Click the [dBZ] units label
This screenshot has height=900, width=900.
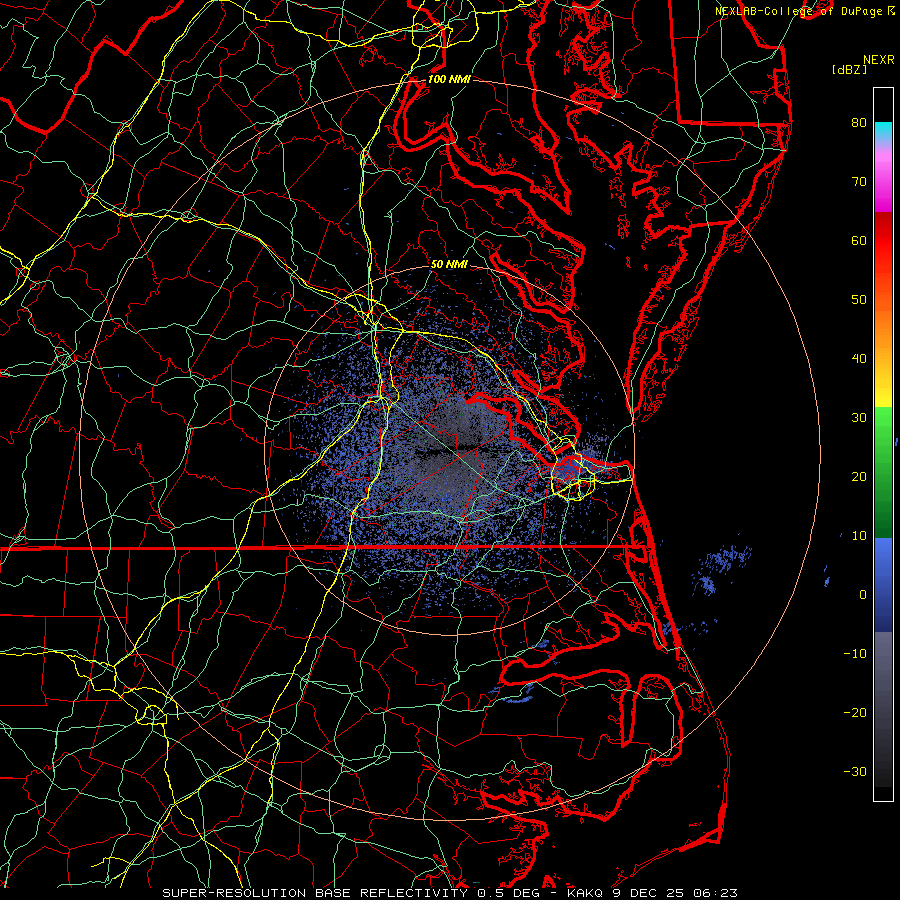[849, 69]
